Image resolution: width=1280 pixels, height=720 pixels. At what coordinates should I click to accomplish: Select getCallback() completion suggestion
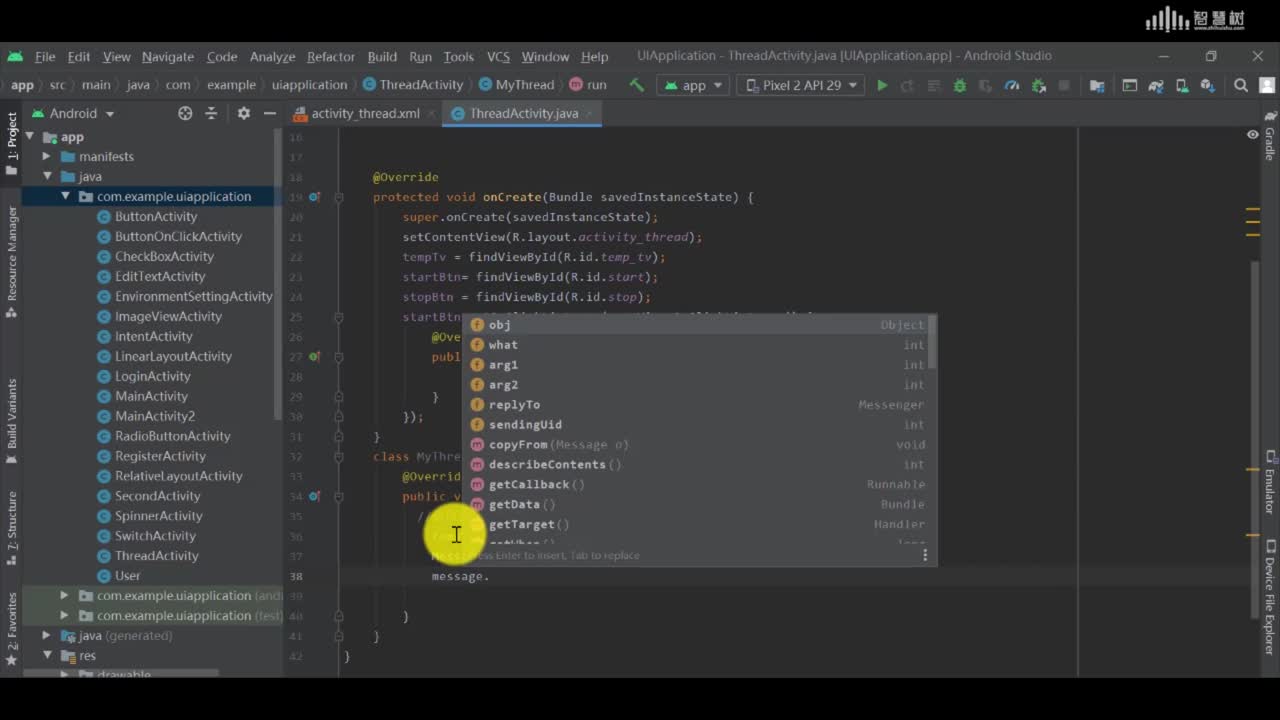coord(698,485)
